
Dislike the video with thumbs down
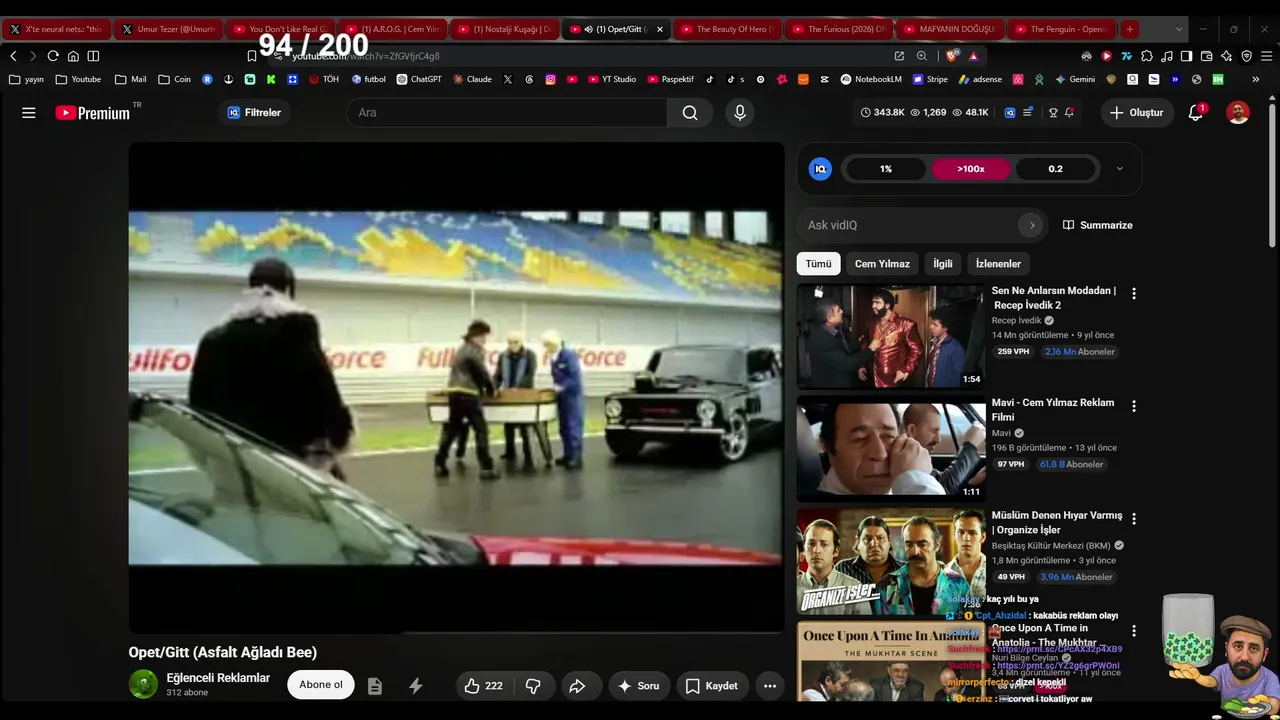[x=533, y=686]
